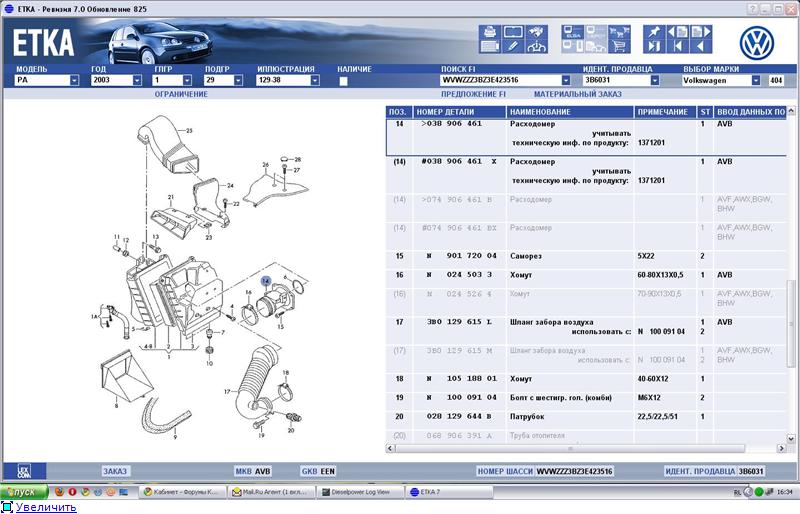The image size is (800, 514).
Task: Click the jump-to-first arrow icon
Action: [678, 46]
